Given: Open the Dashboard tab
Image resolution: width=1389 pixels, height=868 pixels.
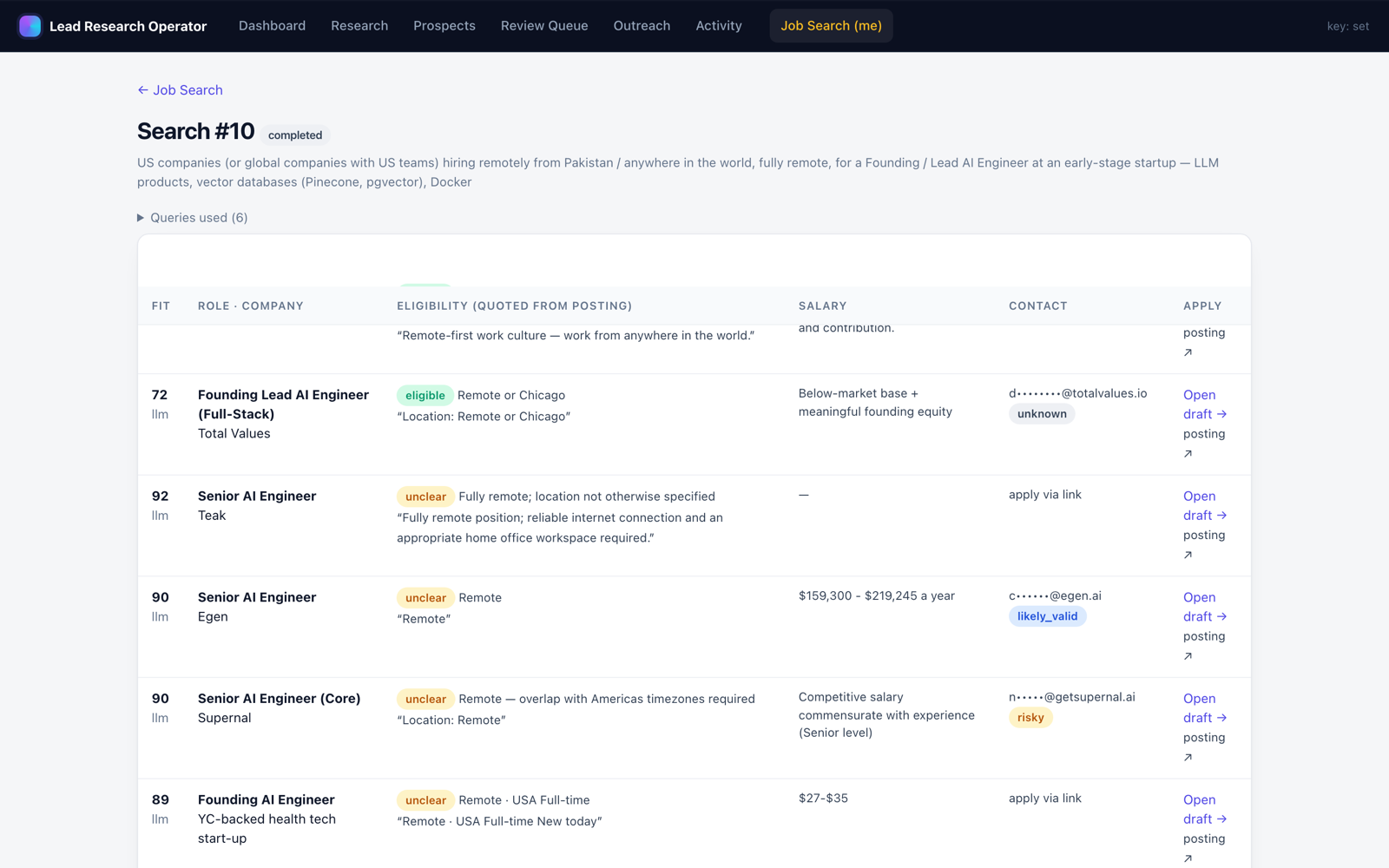Looking at the screenshot, I should (x=272, y=26).
